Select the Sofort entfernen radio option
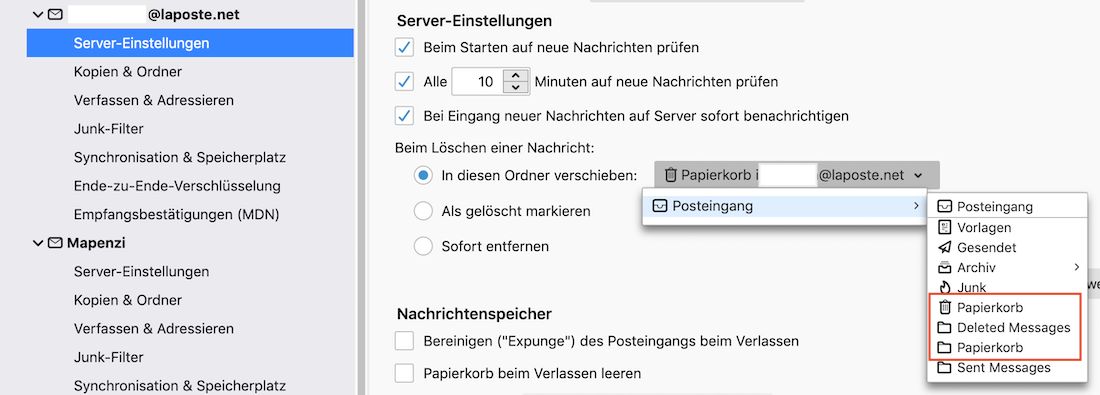Image resolution: width=1100 pixels, height=395 pixels. [423, 246]
